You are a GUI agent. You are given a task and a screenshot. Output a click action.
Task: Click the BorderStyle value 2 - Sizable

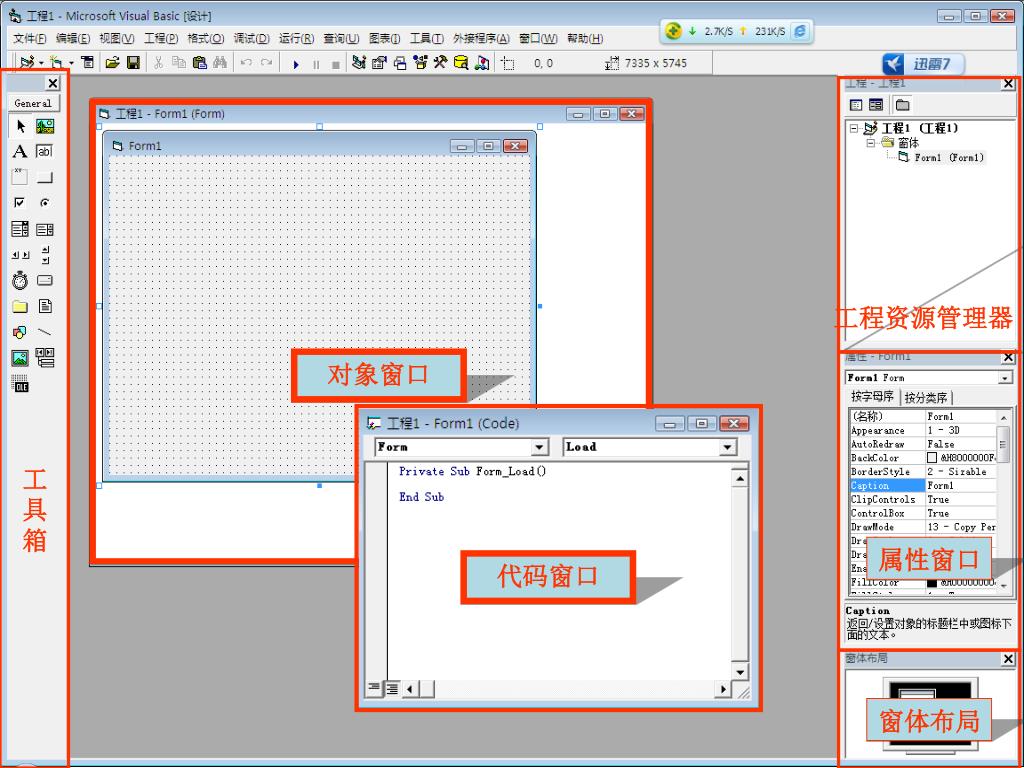tap(961, 472)
